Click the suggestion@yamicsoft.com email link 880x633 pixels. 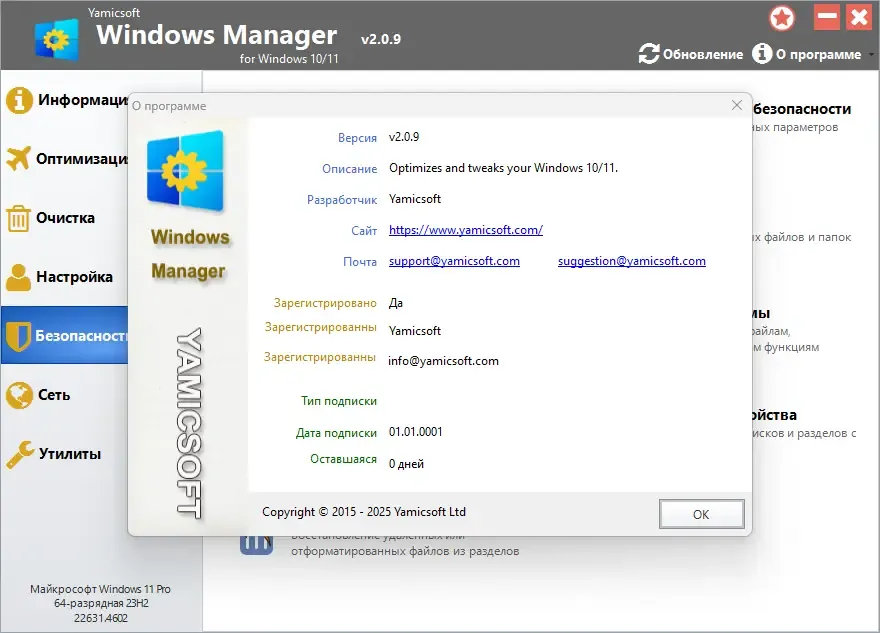tap(632, 261)
